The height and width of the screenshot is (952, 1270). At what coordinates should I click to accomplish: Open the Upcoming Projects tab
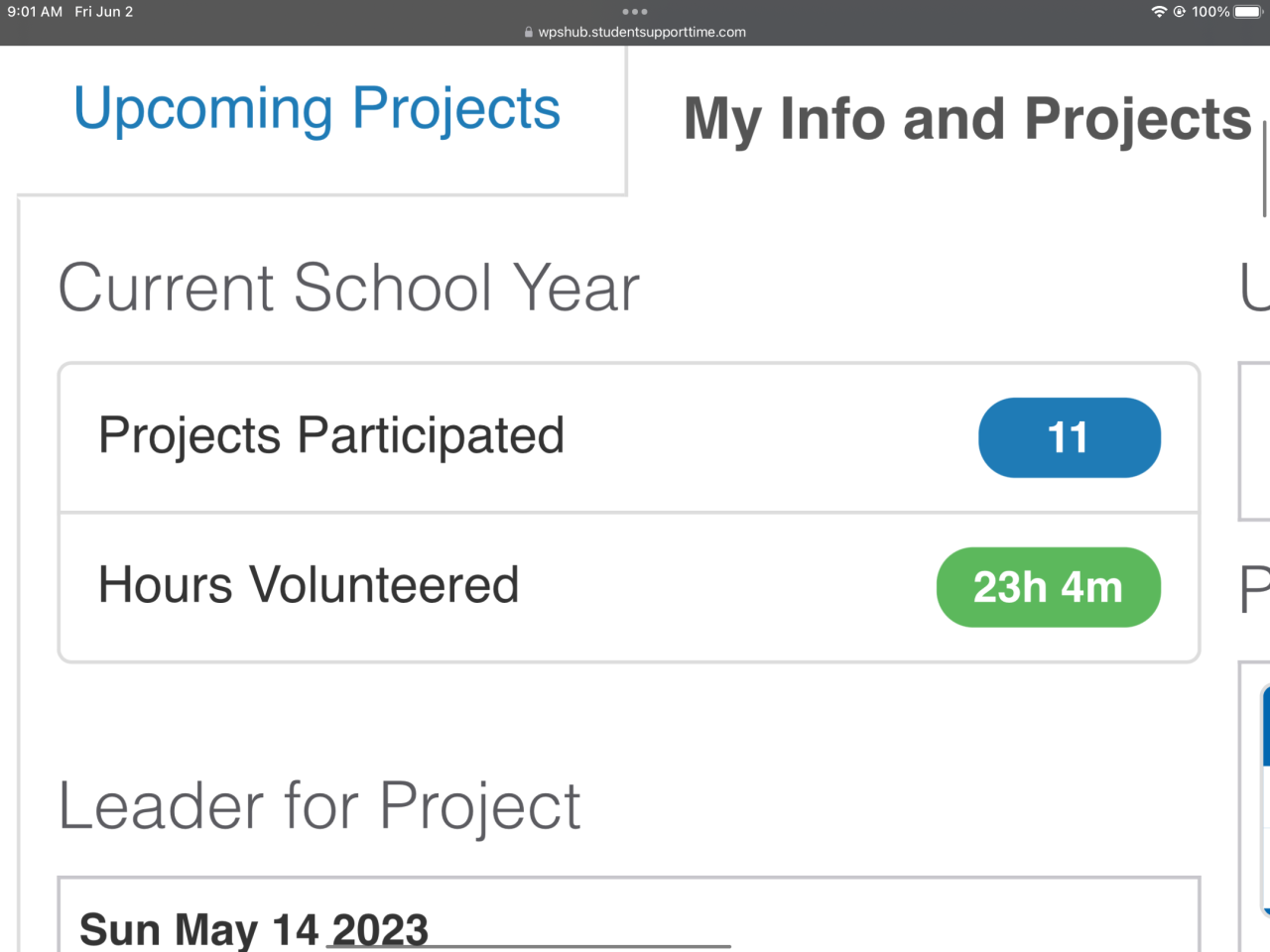(x=317, y=109)
